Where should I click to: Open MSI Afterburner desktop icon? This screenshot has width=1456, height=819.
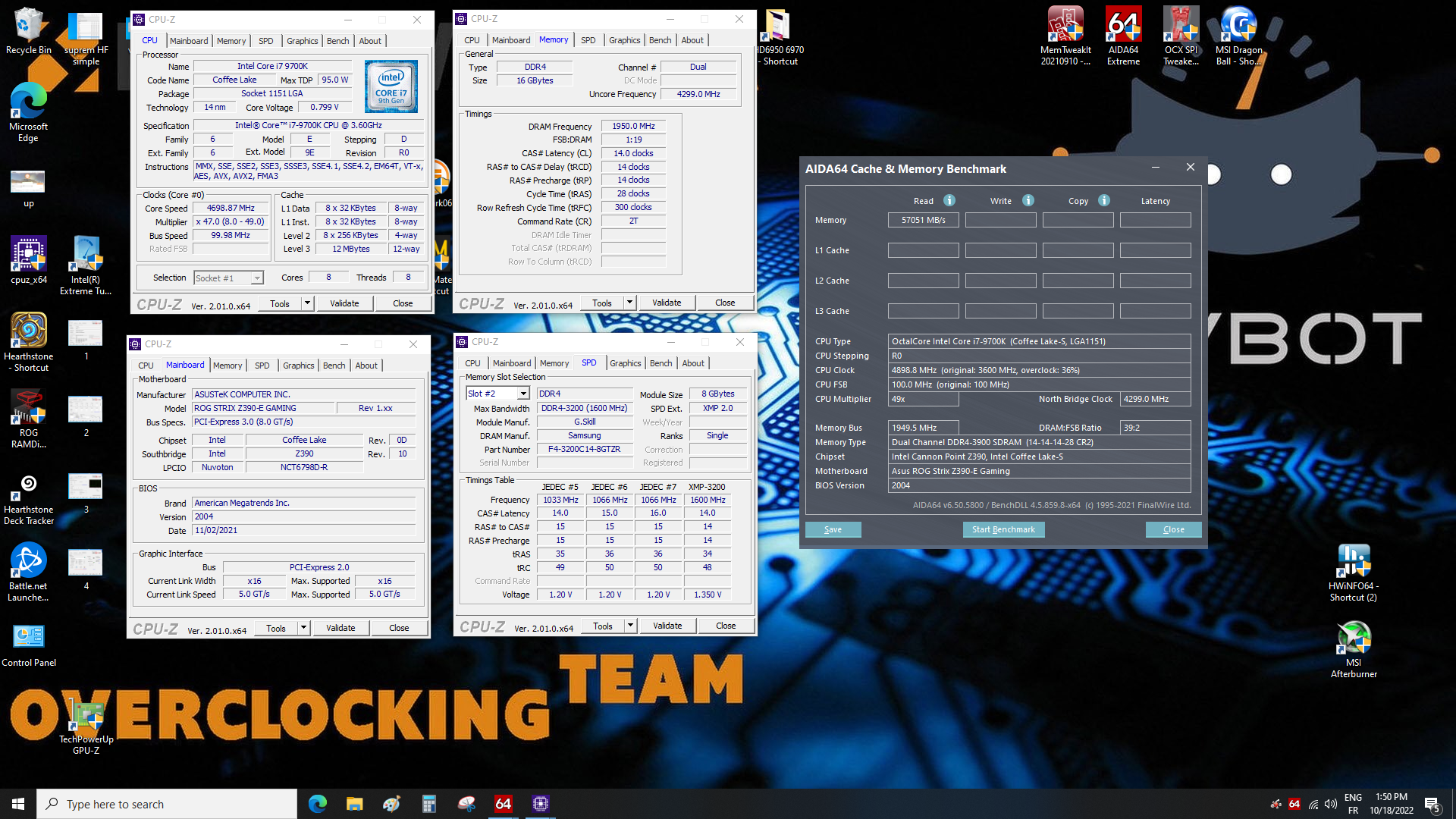[1354, 649]
